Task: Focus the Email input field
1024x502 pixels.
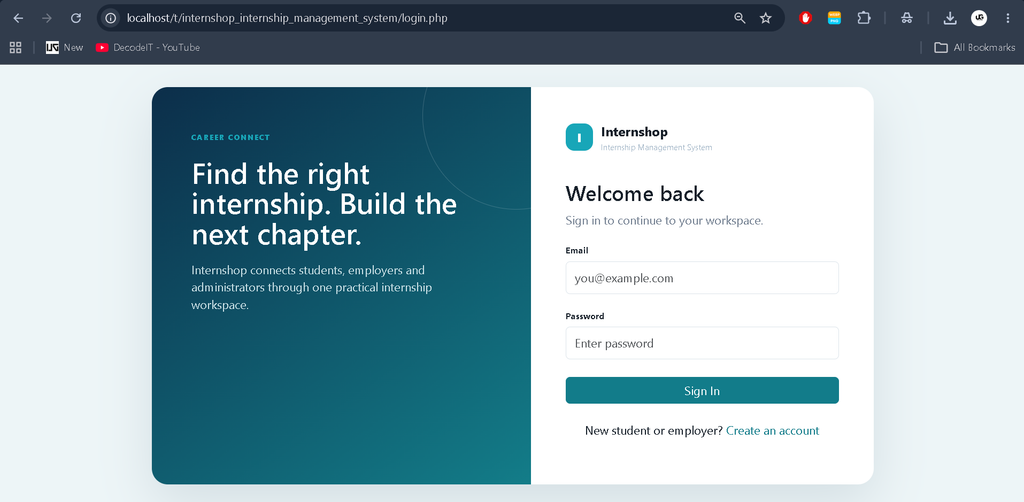Action: tap(702, 278)
